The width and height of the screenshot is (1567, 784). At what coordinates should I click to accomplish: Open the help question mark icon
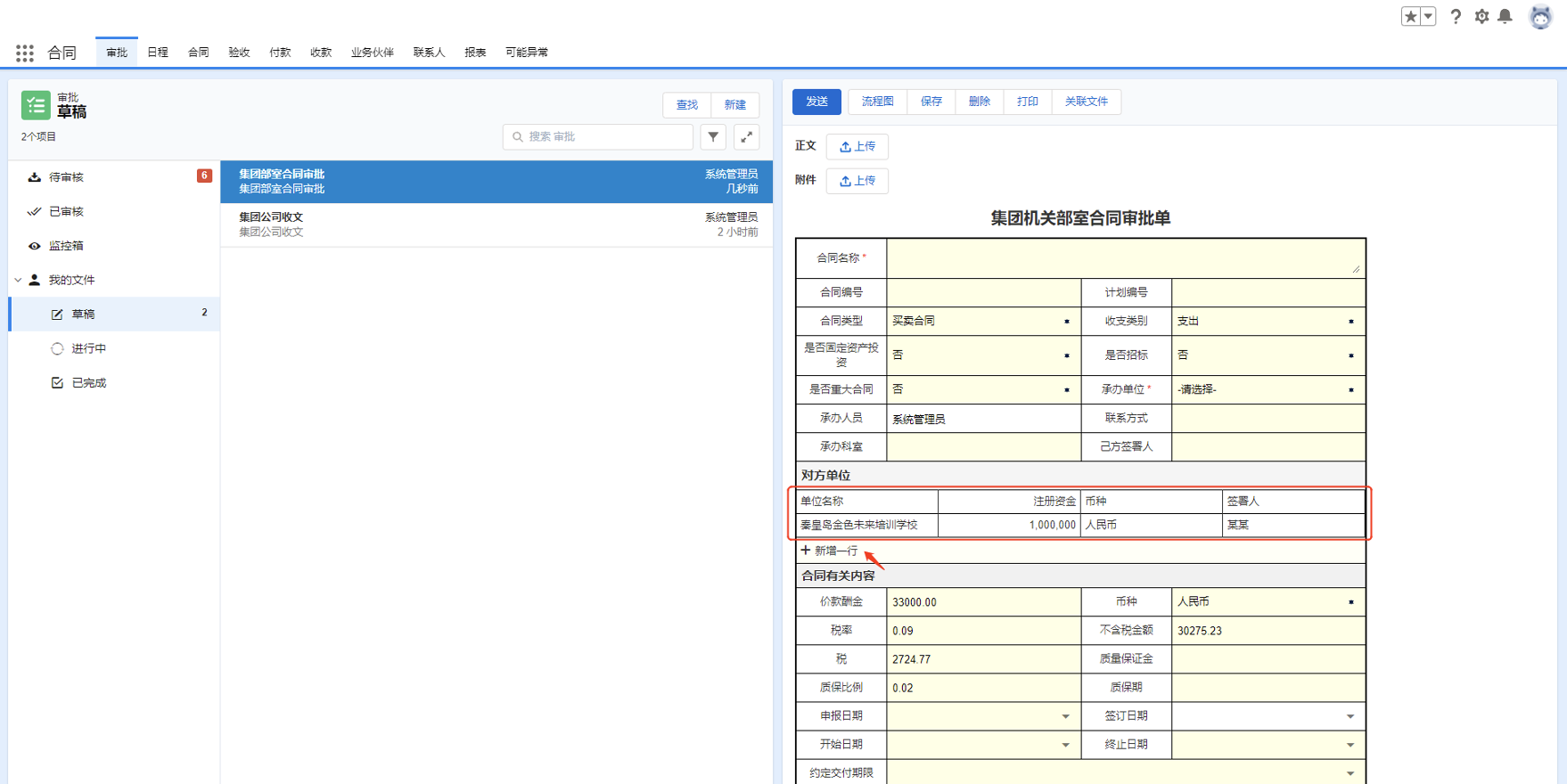pyautogui.click(x=1456, y=16)
